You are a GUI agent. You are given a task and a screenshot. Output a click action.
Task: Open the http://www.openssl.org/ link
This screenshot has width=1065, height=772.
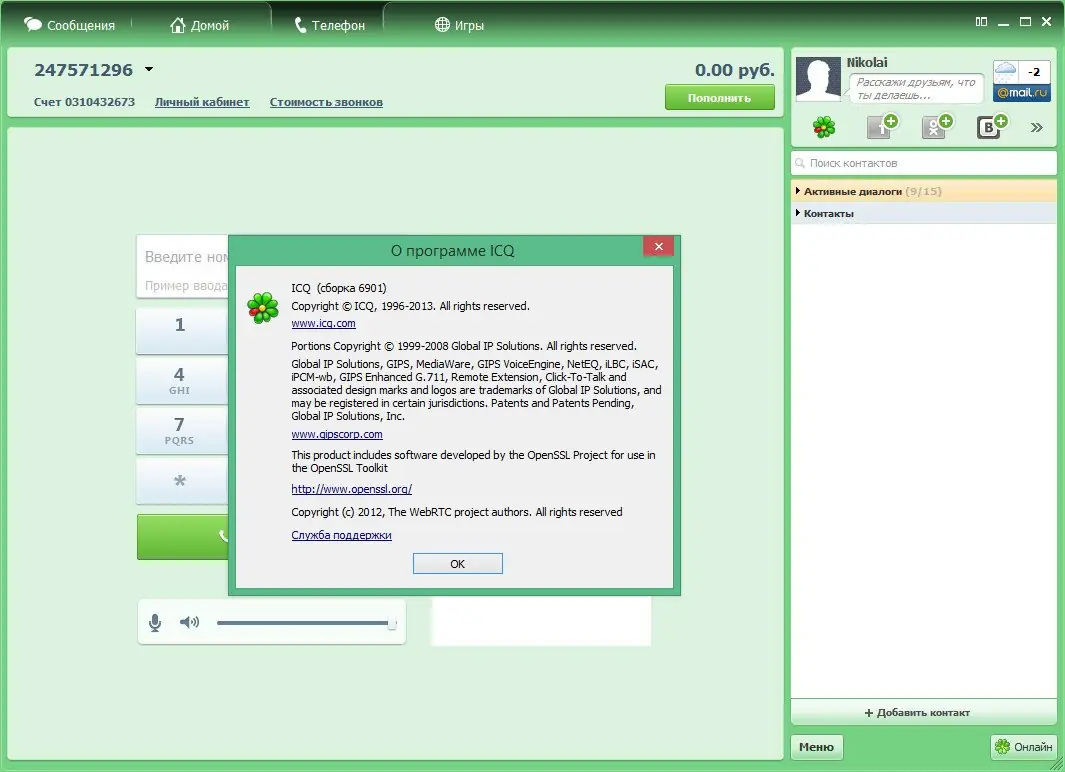tap(352, 489)
